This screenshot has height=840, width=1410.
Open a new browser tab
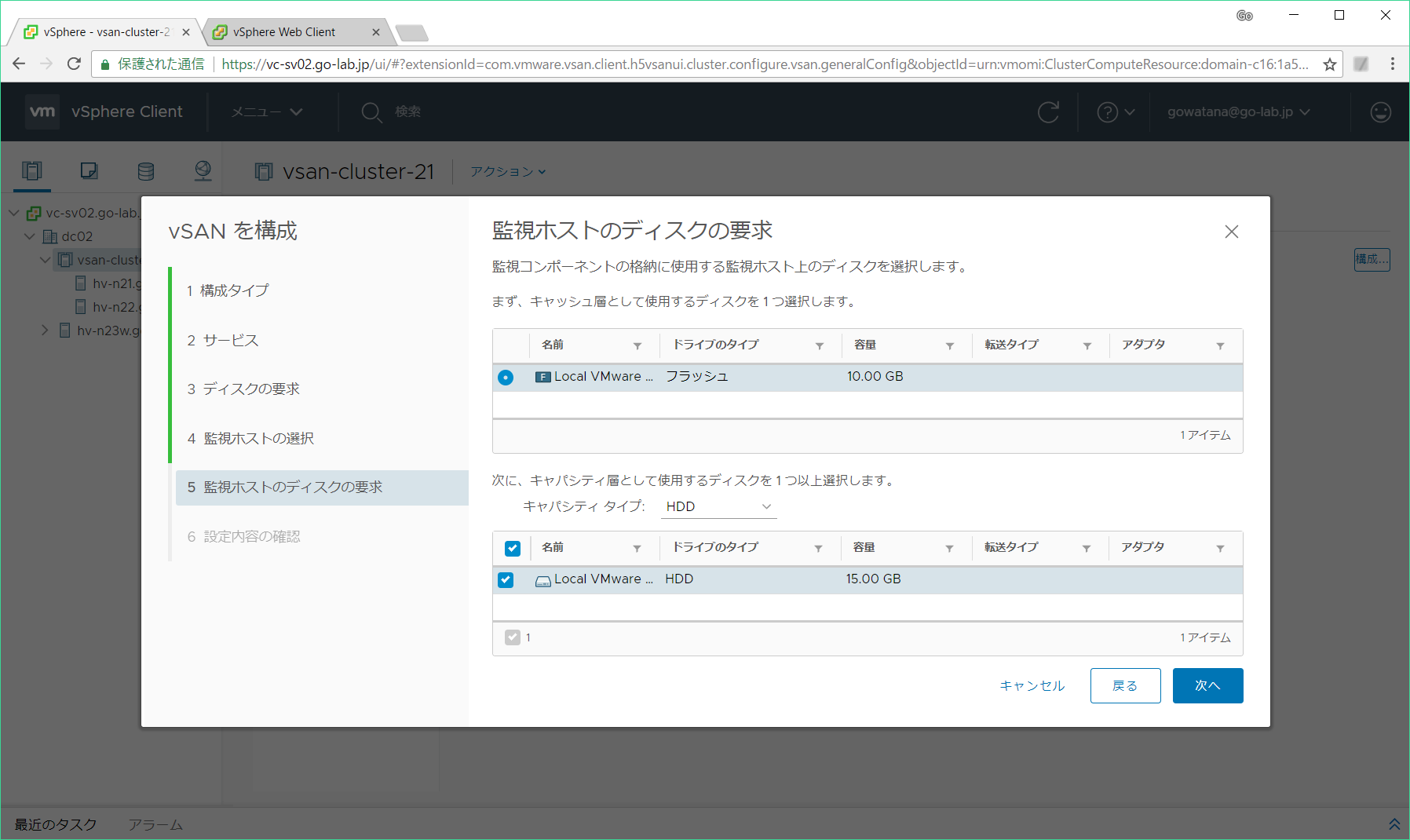point(411,33)
